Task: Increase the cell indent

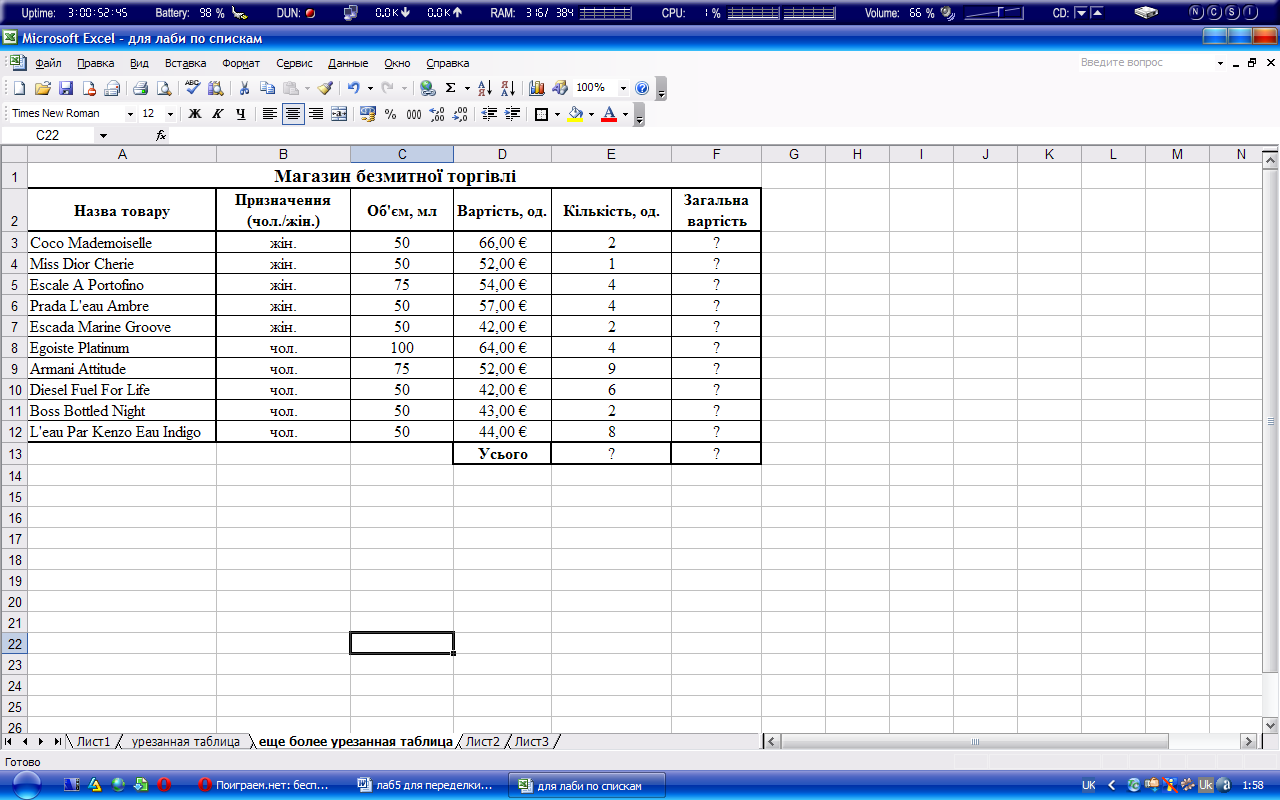Action: tap(513, 114)
